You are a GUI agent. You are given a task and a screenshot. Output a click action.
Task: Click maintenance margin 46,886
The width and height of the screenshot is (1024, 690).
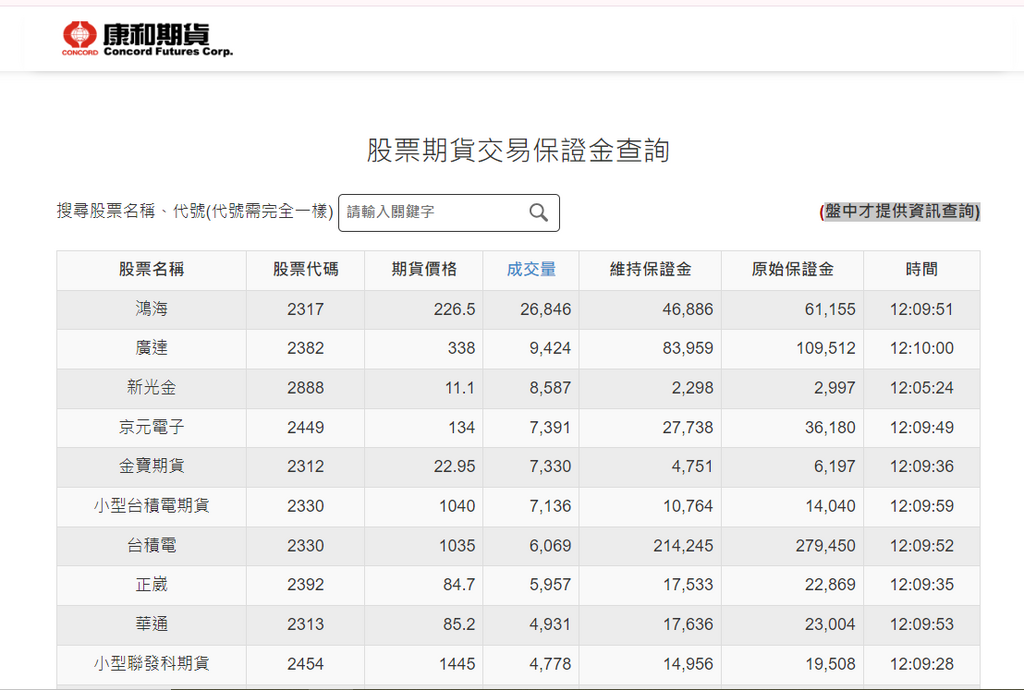click(688, 309)
